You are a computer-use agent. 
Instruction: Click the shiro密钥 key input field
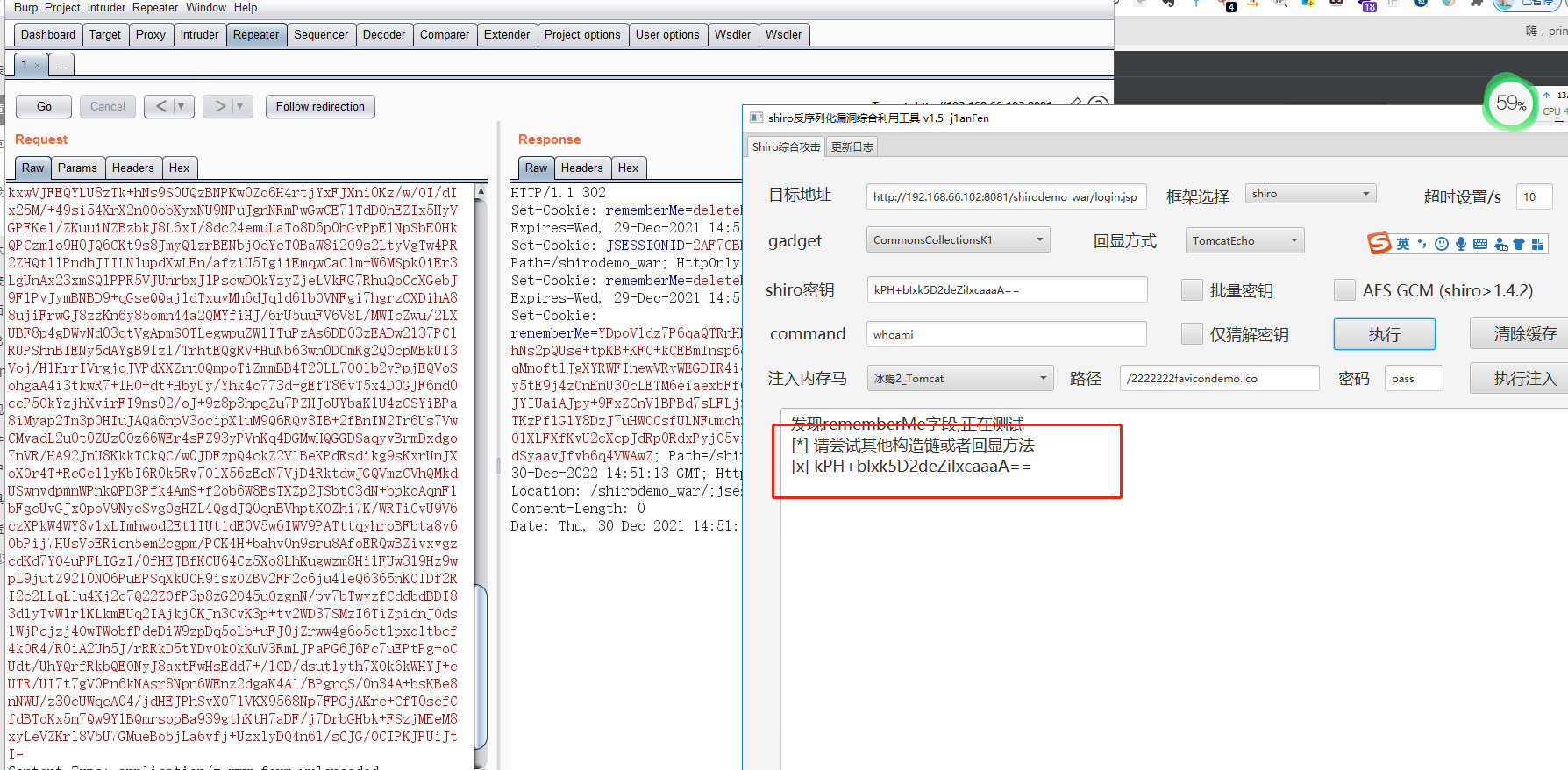click(1007, 289)
